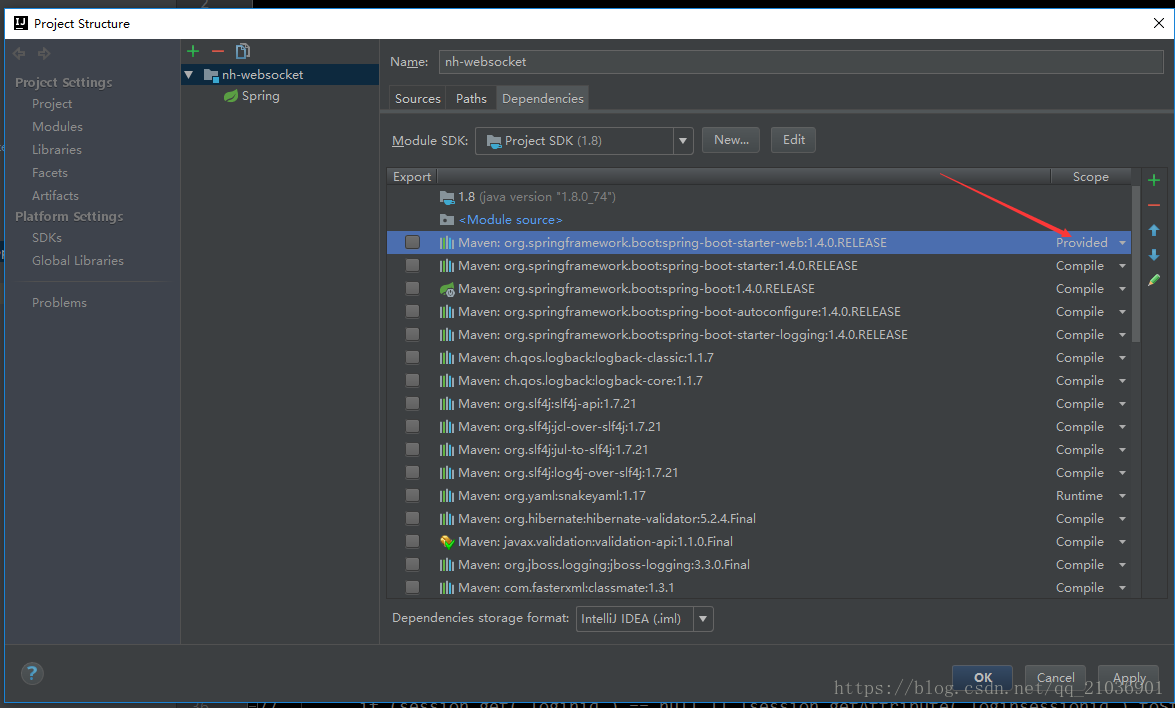Click Module source folder icon
1175x708 pixels.
(447, 220)
